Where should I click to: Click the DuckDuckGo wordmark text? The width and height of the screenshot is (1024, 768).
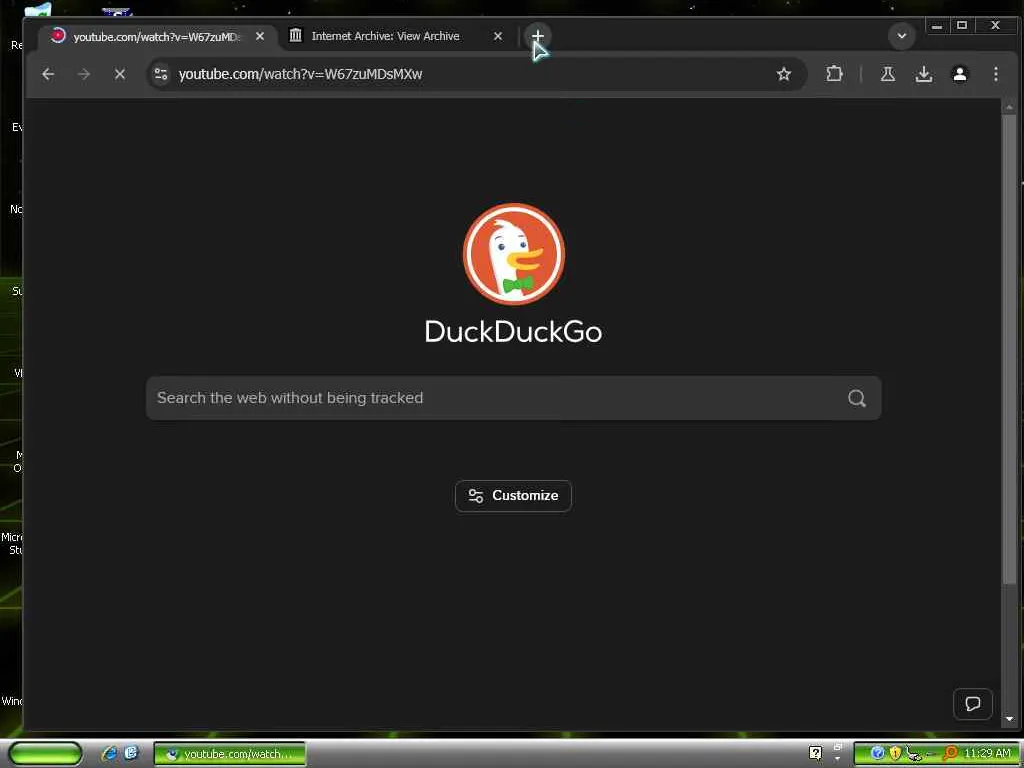513,332
